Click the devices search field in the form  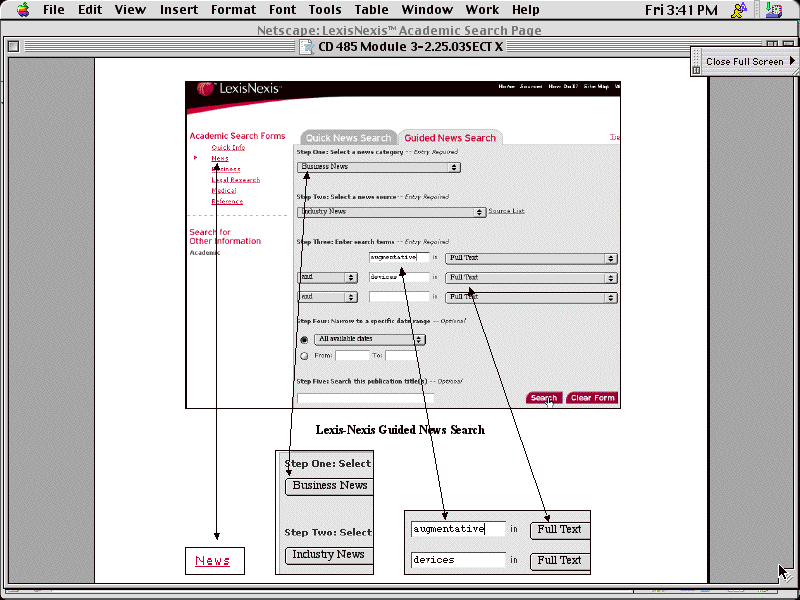coord(399,277)
